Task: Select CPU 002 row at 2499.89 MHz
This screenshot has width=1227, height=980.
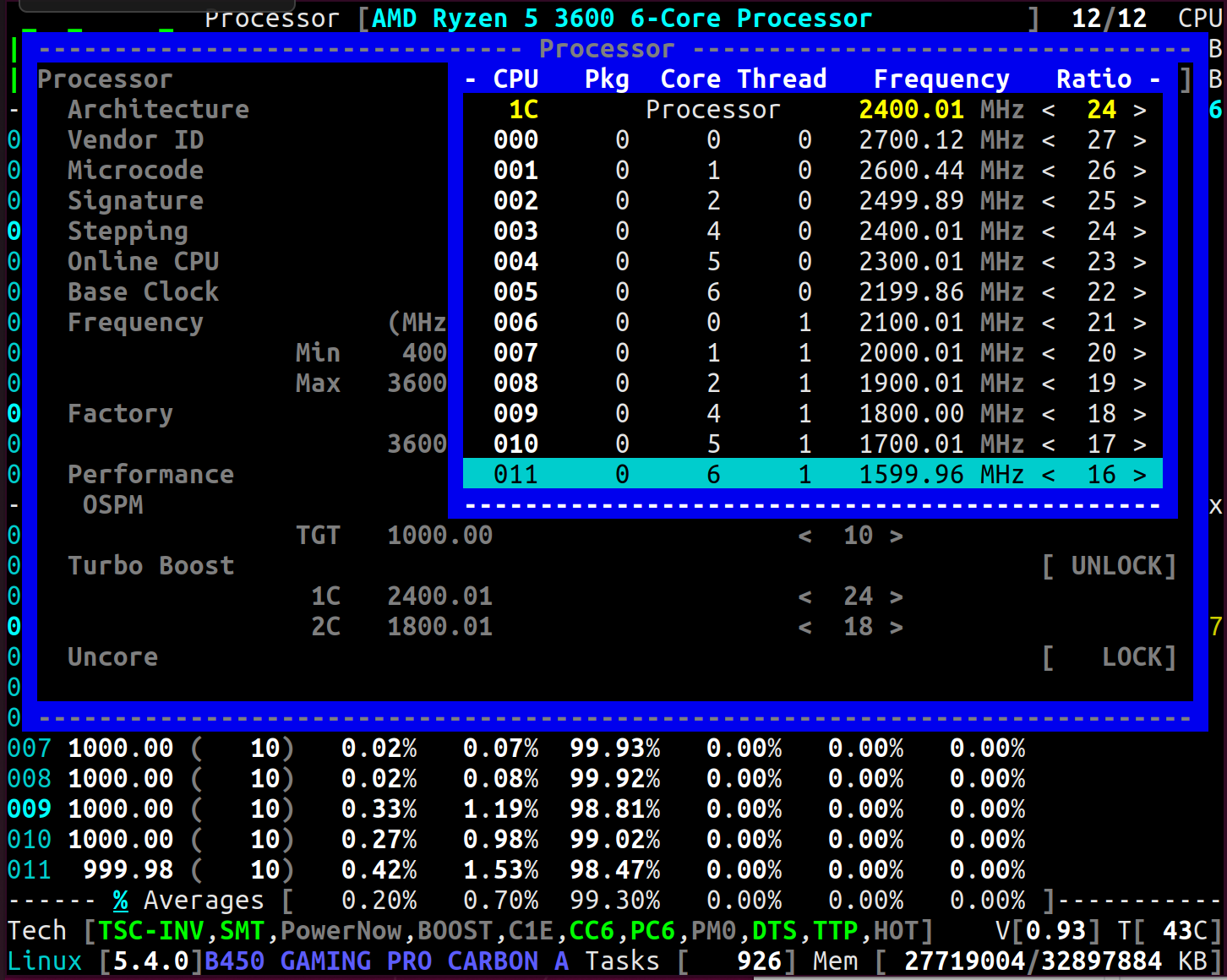Action: pyautogui.click(x=813, y=201)
